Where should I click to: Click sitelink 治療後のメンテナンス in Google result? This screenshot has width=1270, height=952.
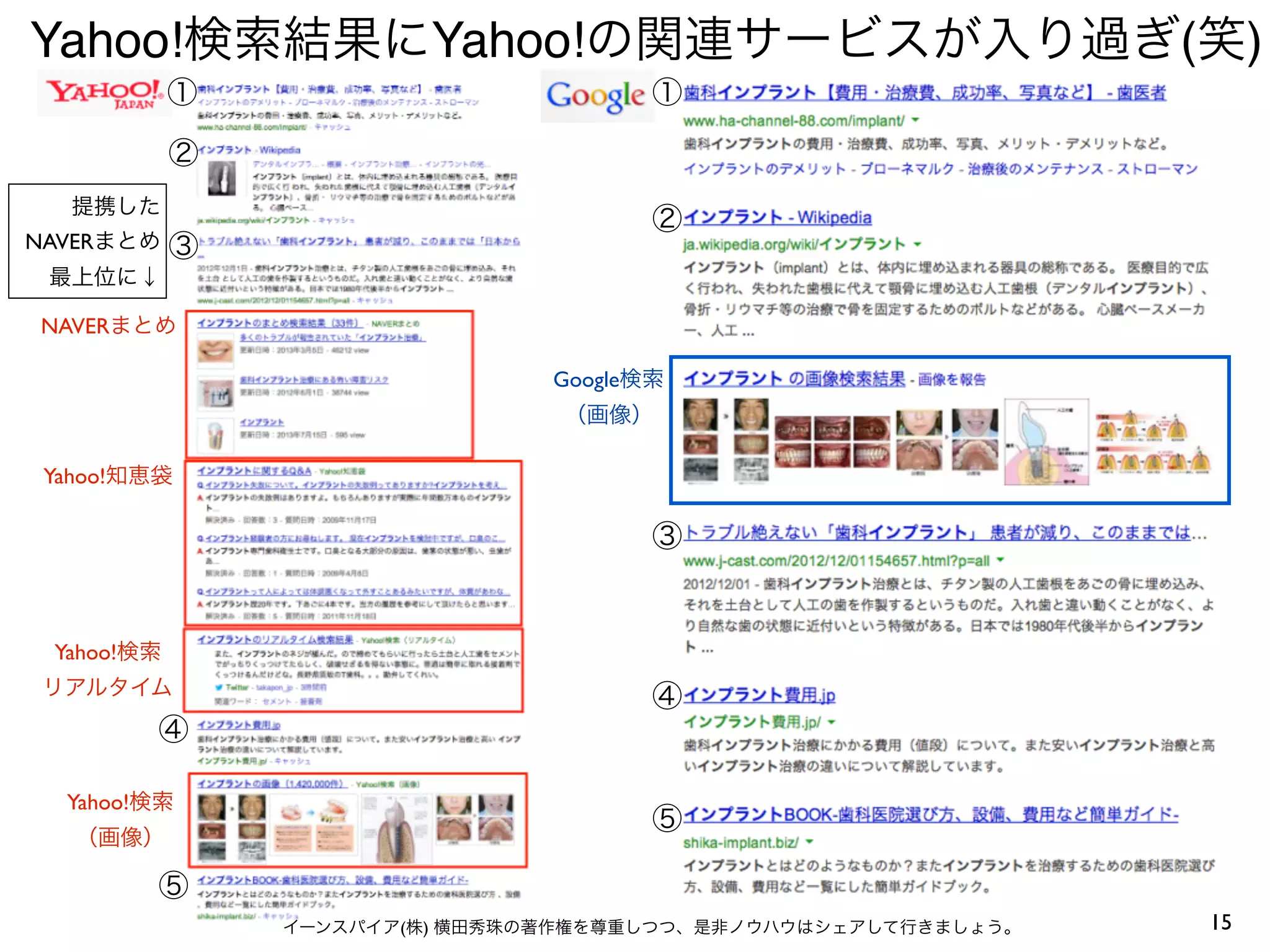pos(1036,169)
